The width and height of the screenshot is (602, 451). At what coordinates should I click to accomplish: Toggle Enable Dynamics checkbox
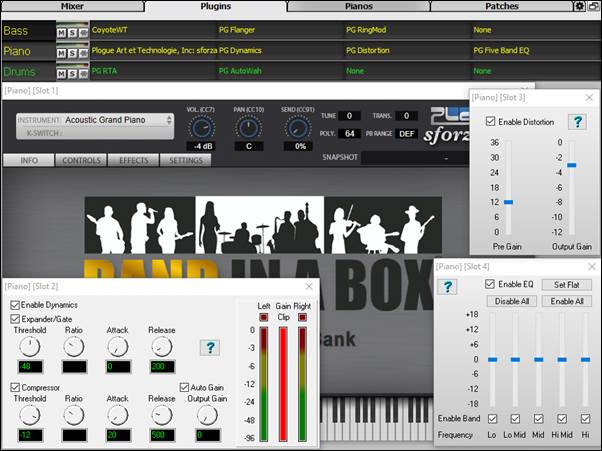15,305
